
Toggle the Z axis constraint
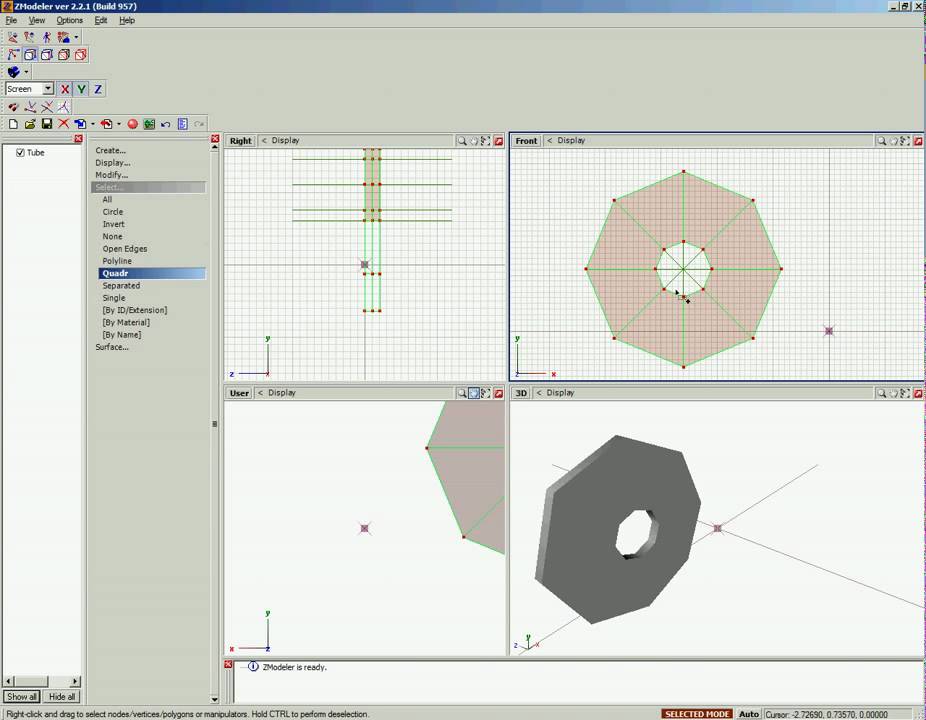tap(98, 89)
